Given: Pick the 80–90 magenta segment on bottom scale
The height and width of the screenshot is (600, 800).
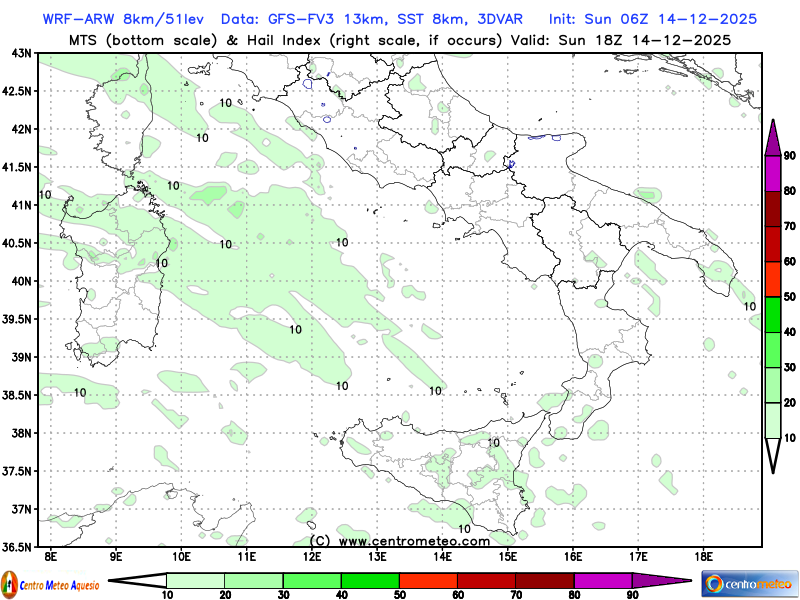Looking at the screenshot, I should click(x=603, y=580).
